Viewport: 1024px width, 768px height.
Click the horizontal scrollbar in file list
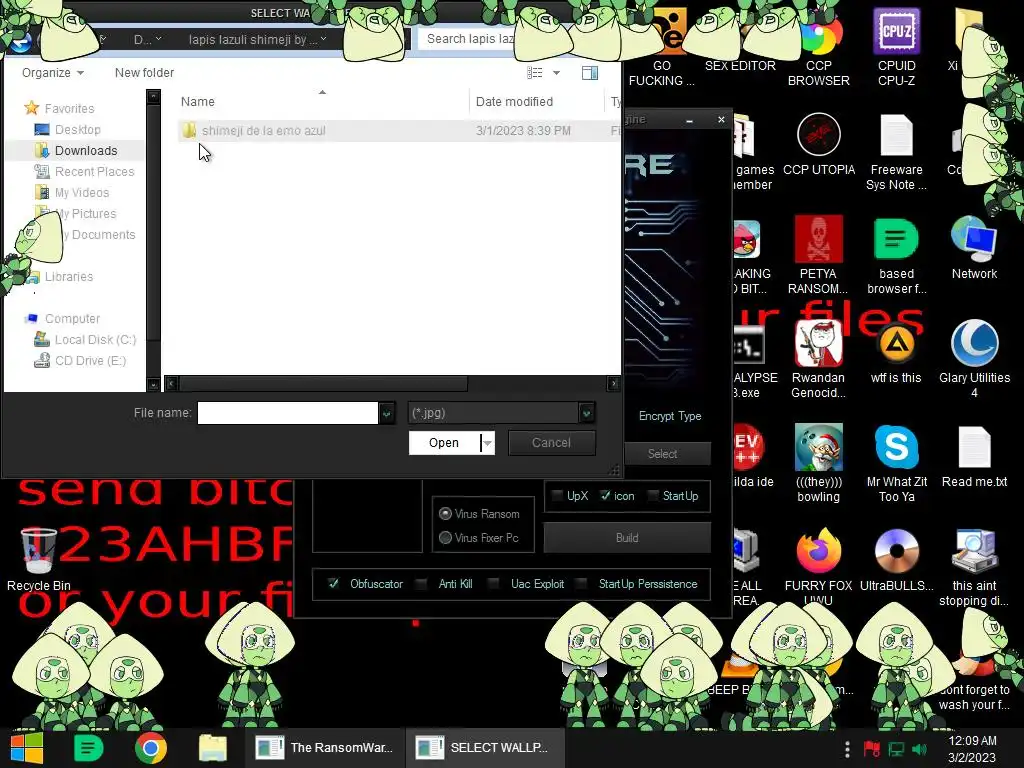point(323,383)
